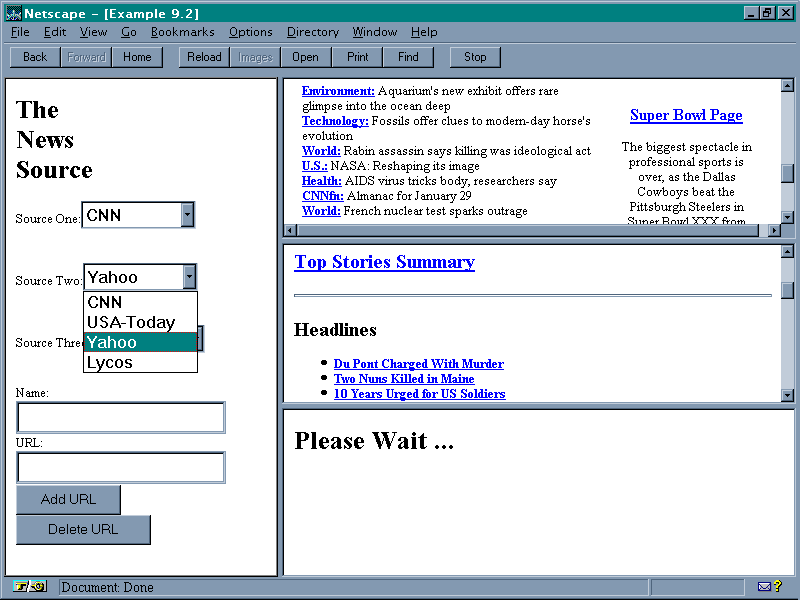
Task: Click the Print toolbar button
Action: [x=357, y=57]
